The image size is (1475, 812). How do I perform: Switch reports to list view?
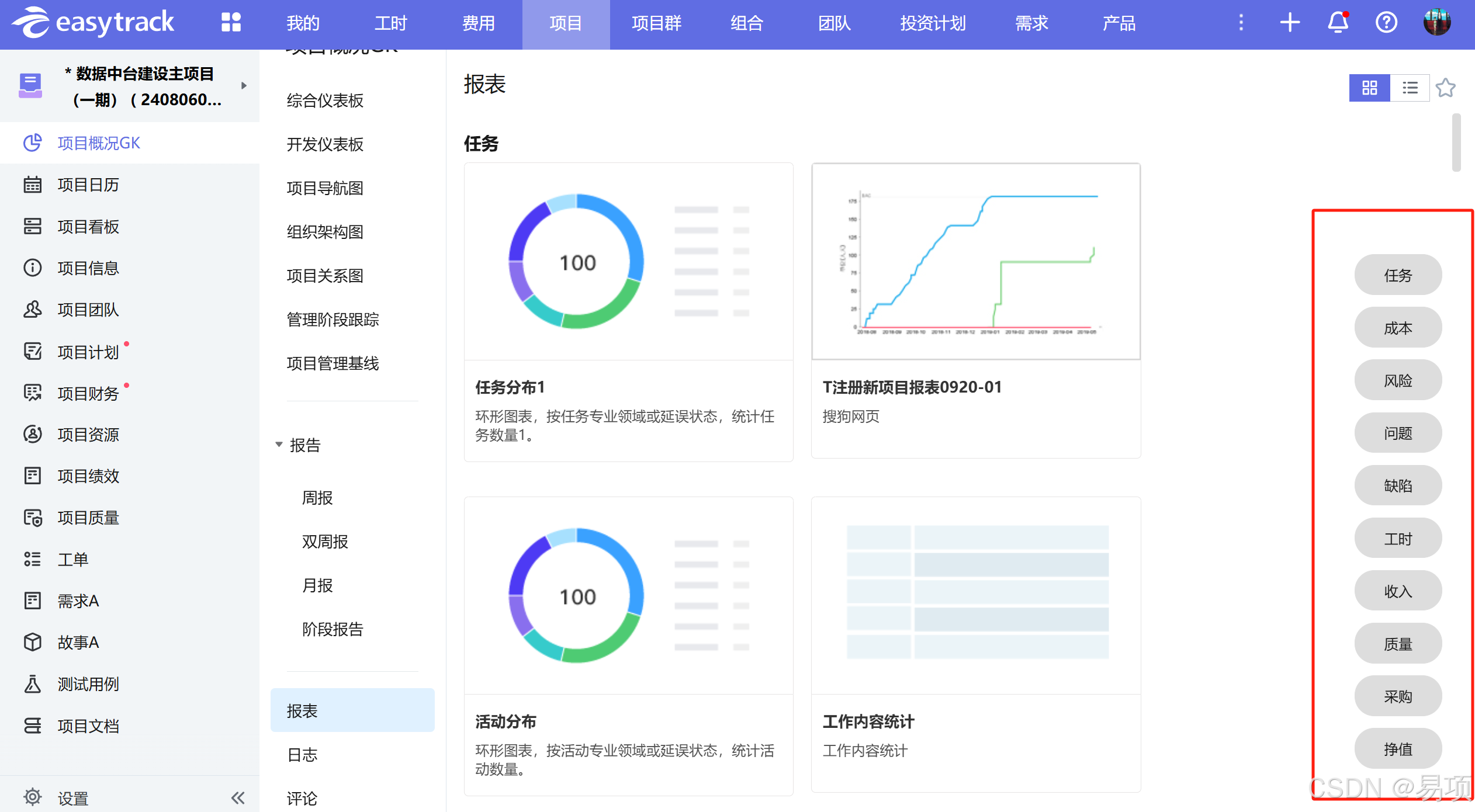(1410, 88)
